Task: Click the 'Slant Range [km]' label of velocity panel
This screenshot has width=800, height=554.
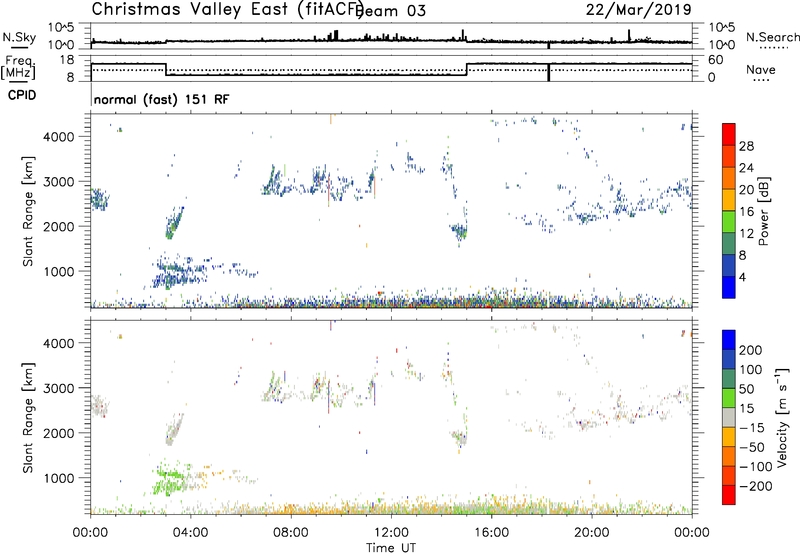Action: (x=28, y=417)
